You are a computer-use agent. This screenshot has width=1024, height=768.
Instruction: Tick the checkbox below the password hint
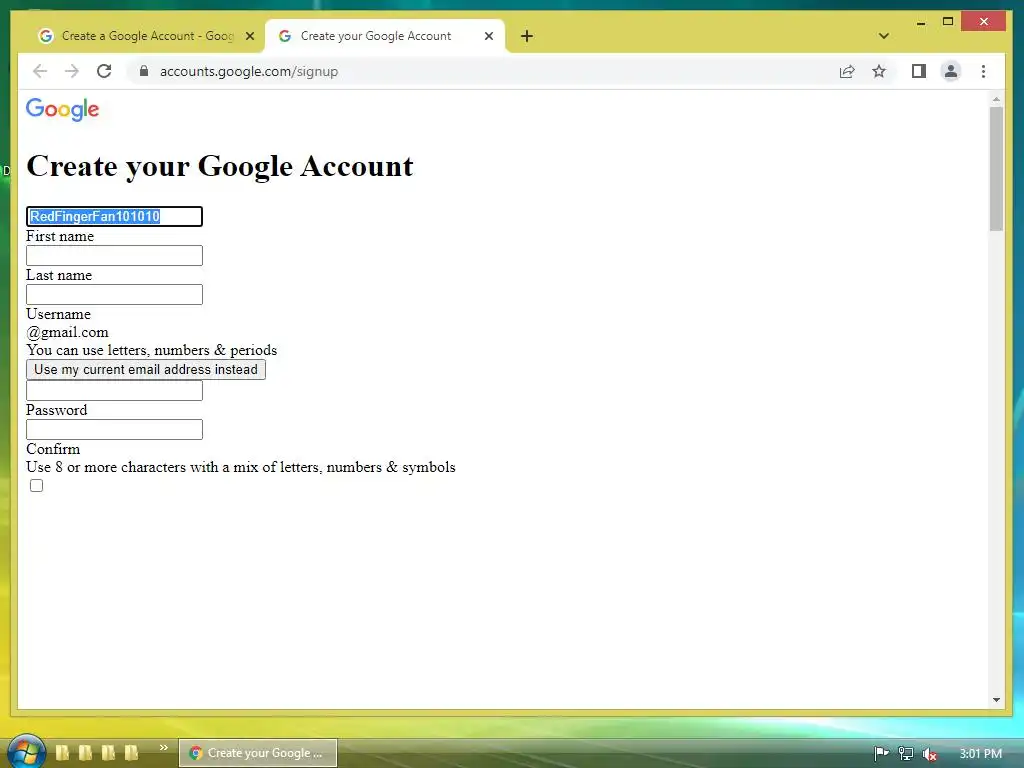click(37, 485)
